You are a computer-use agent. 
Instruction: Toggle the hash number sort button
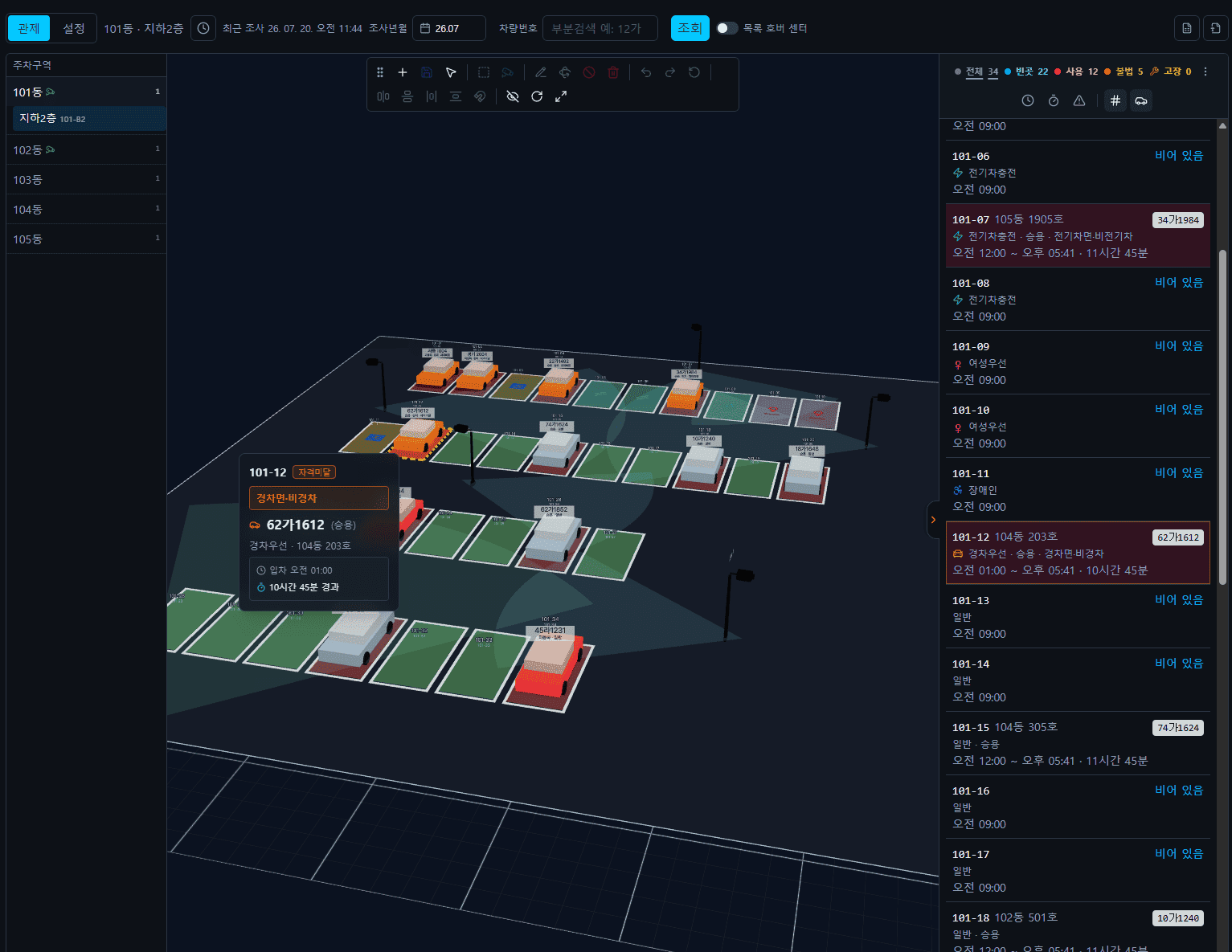[x=1115, y=100]
